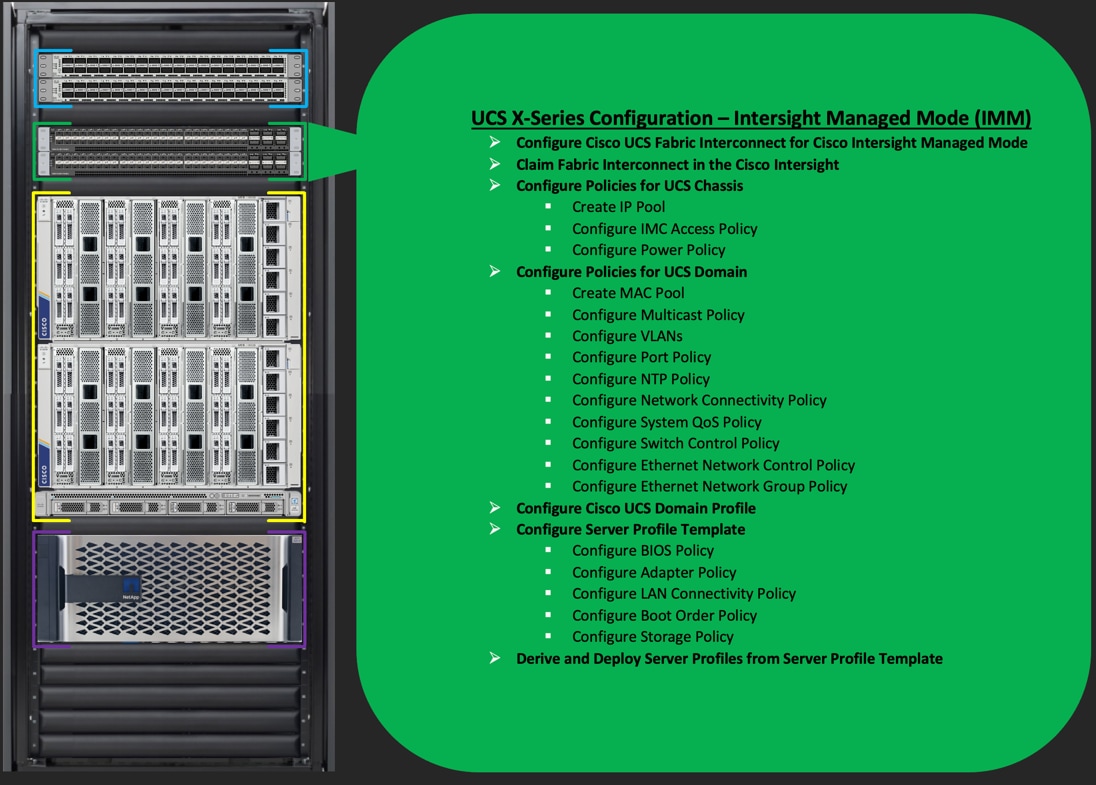Select "Configure Ethernet Network Group Policy" item
The width and height of the screenshot is (1096, 785).
pyautogui.click(x=709, y=486)
